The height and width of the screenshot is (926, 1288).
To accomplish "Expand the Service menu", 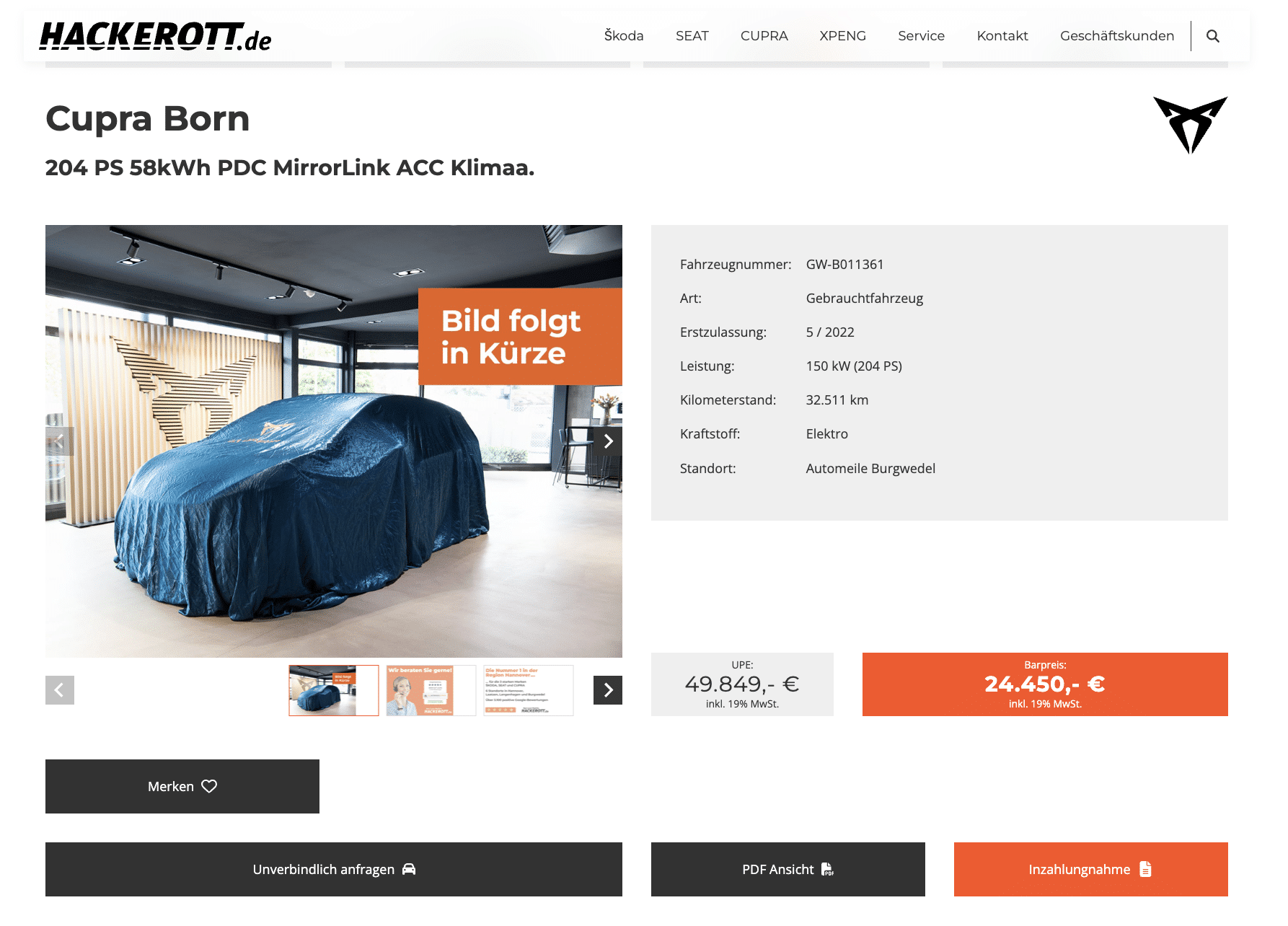I will [921, 36].
